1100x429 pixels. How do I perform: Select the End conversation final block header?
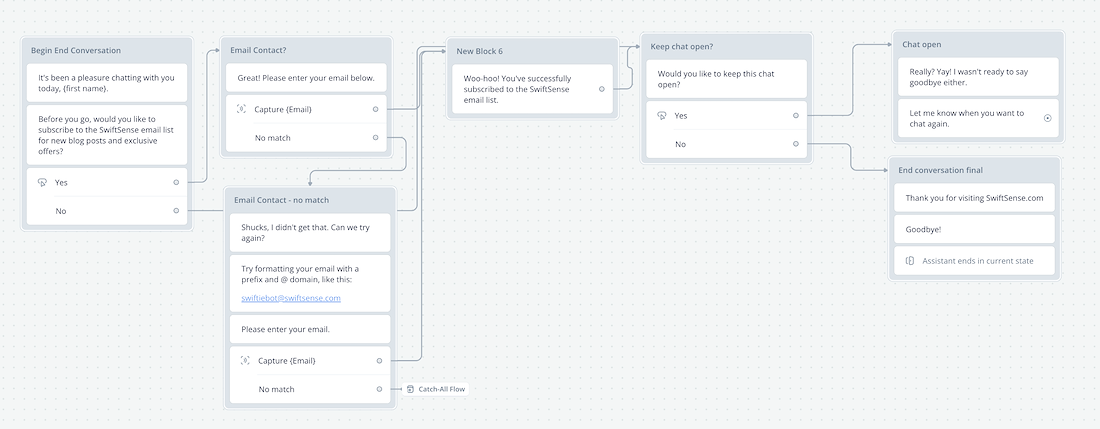click(974, 170)
